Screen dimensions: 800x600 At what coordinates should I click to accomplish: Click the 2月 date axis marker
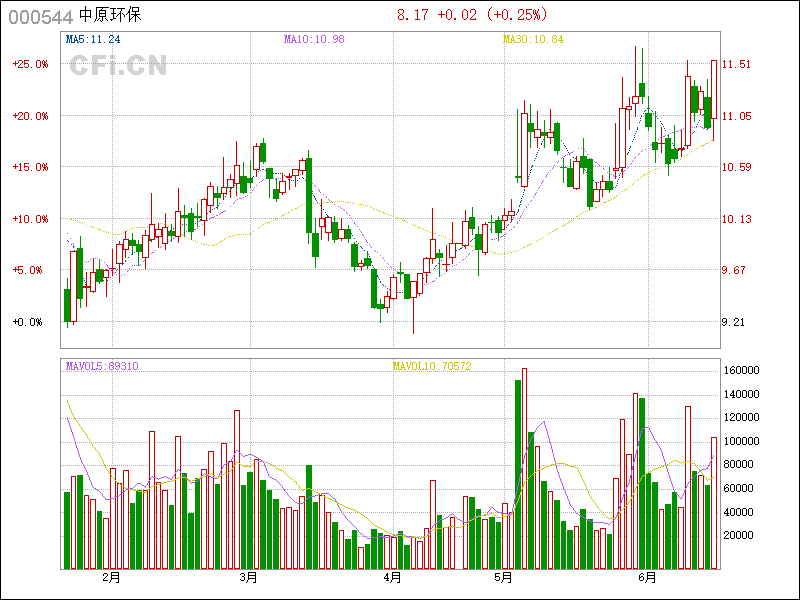111,577
